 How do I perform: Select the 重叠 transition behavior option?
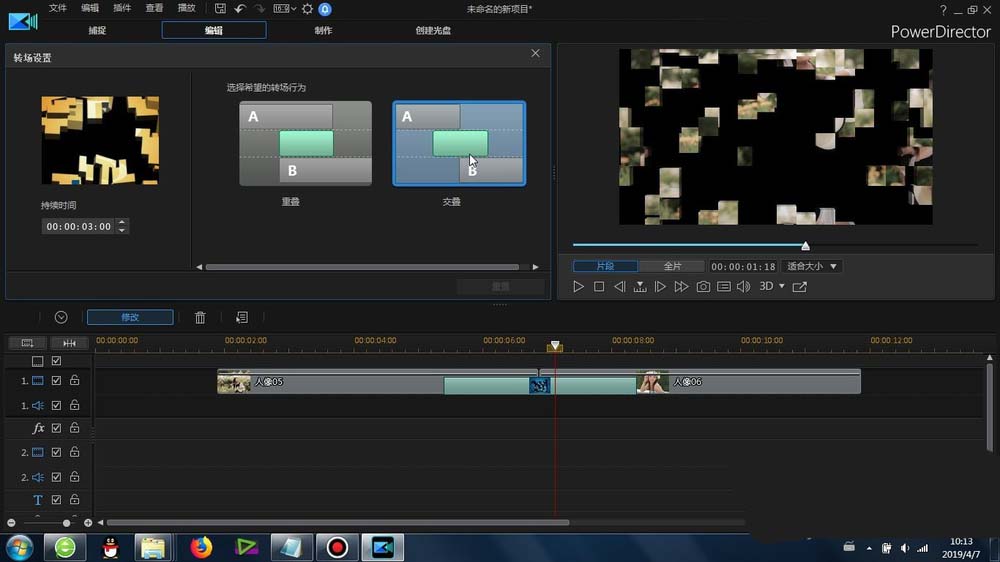pyautogui.click(x=305, y=143)
